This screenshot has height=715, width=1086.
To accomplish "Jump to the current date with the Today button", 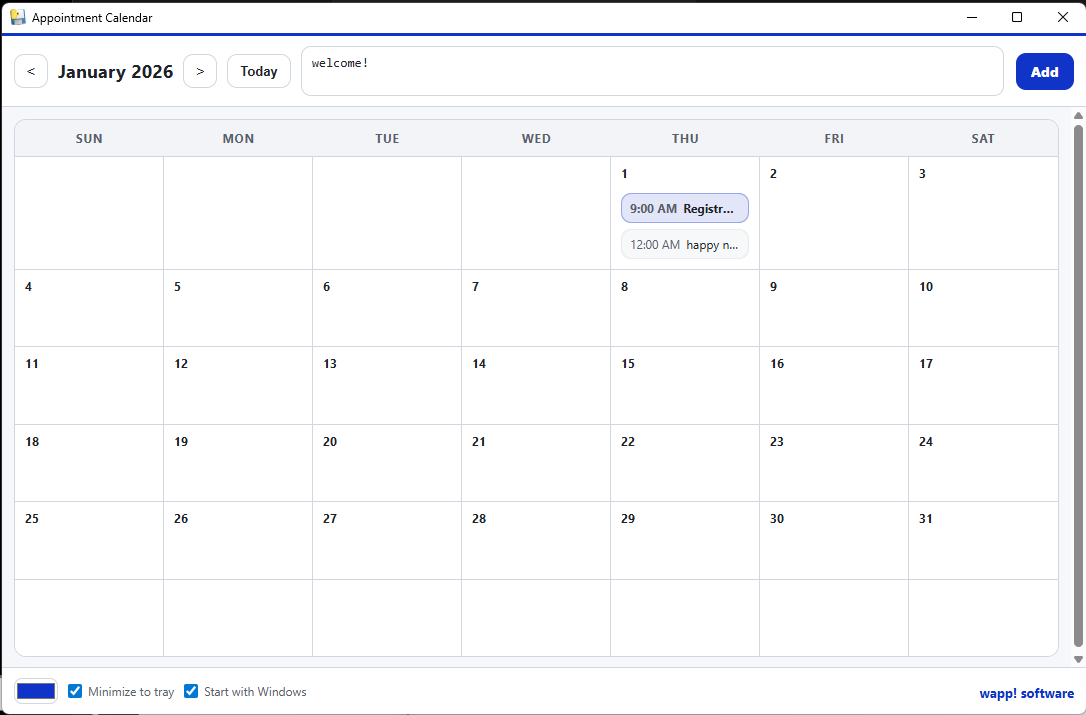I will [258, 71].
